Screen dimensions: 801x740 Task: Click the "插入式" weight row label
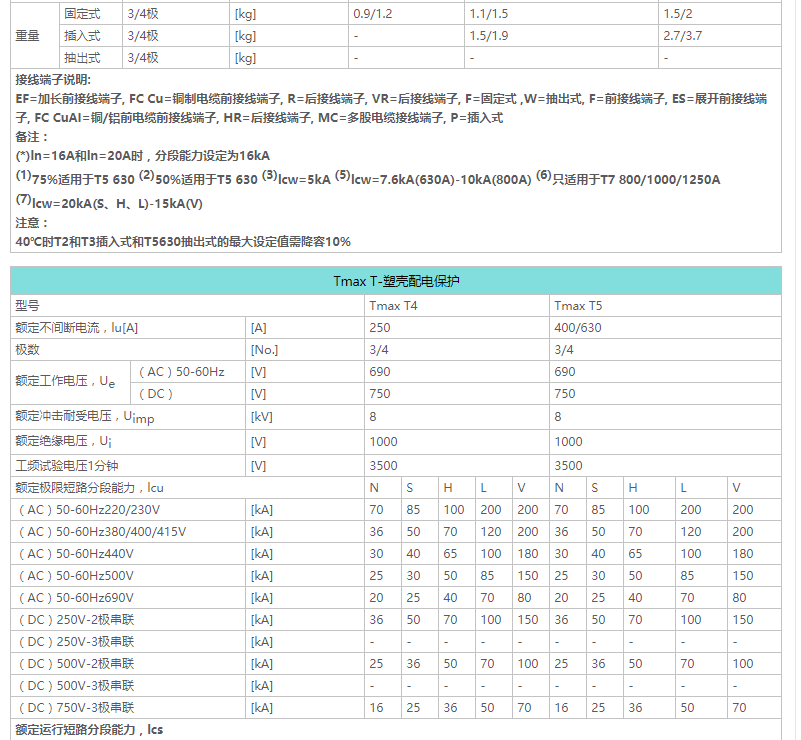pos(82,36)
